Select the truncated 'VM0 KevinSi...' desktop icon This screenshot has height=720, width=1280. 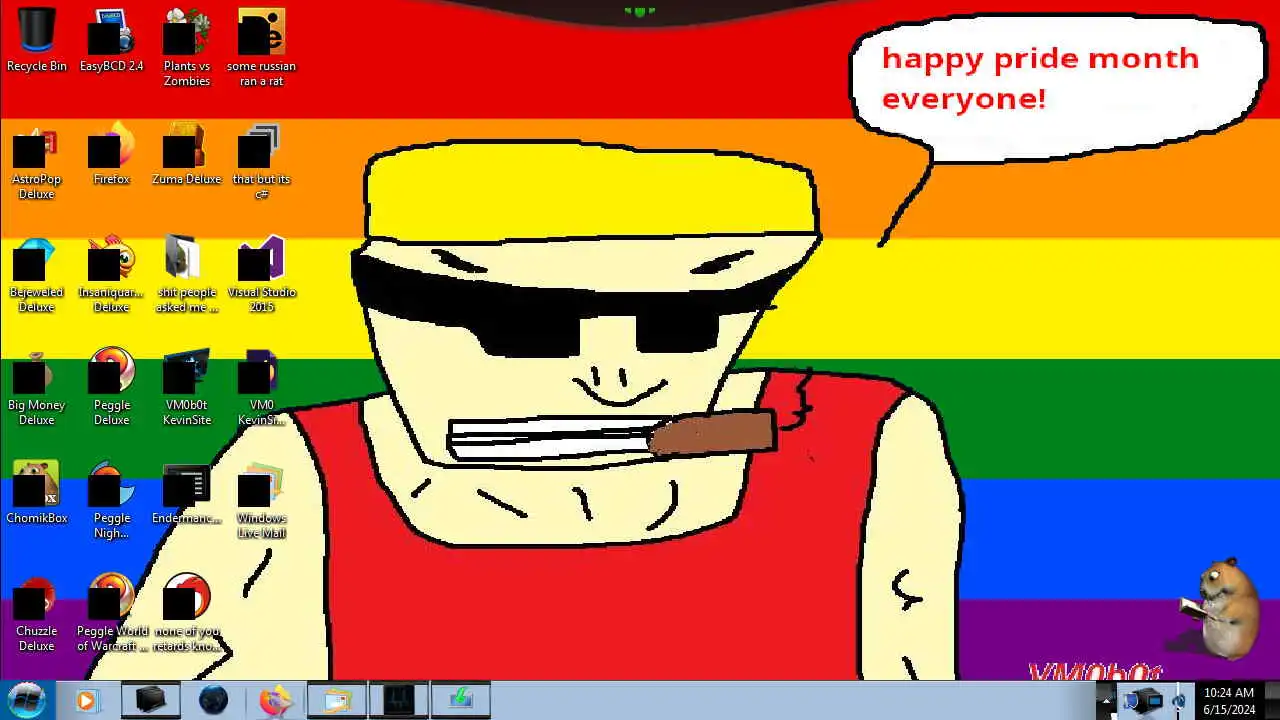click(261, 386)
